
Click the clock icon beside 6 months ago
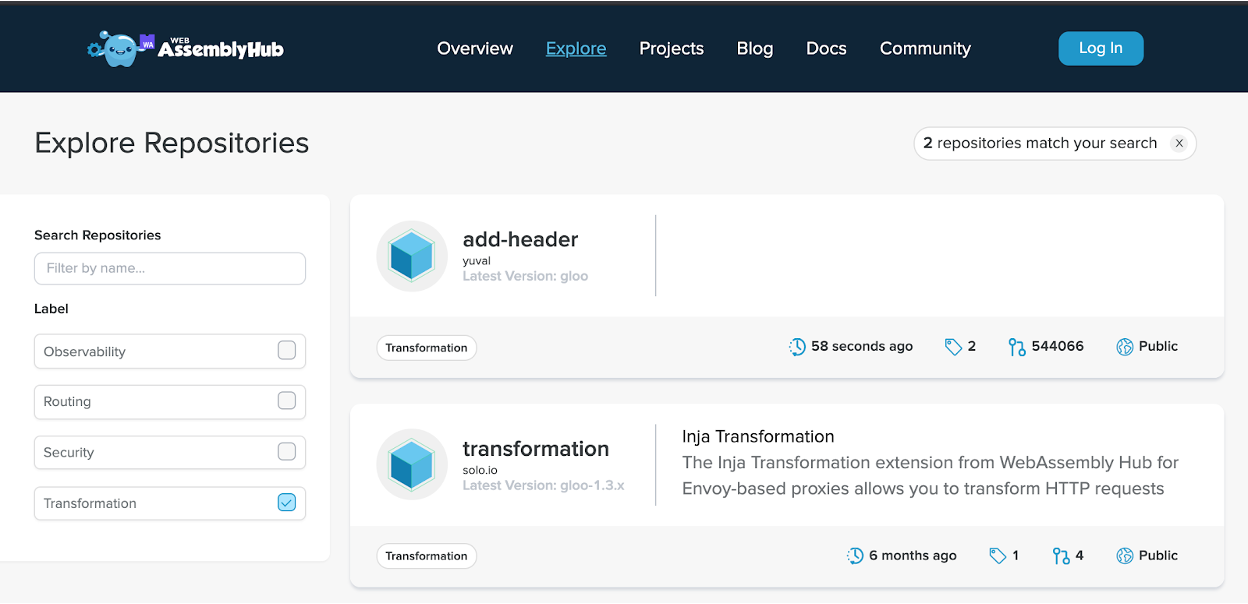(x=855, y=556)
